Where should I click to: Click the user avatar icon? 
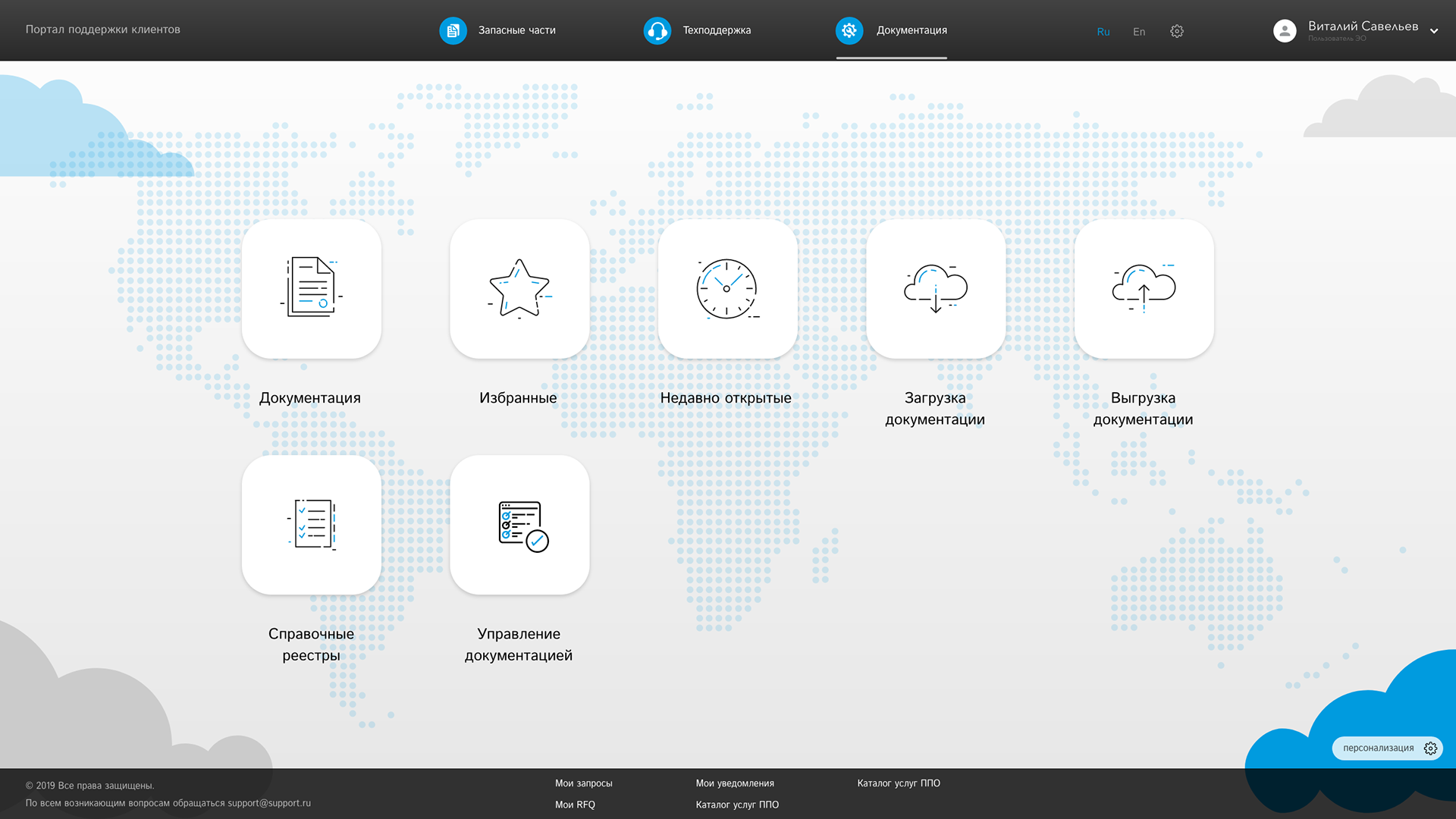tap(1285, 30)
